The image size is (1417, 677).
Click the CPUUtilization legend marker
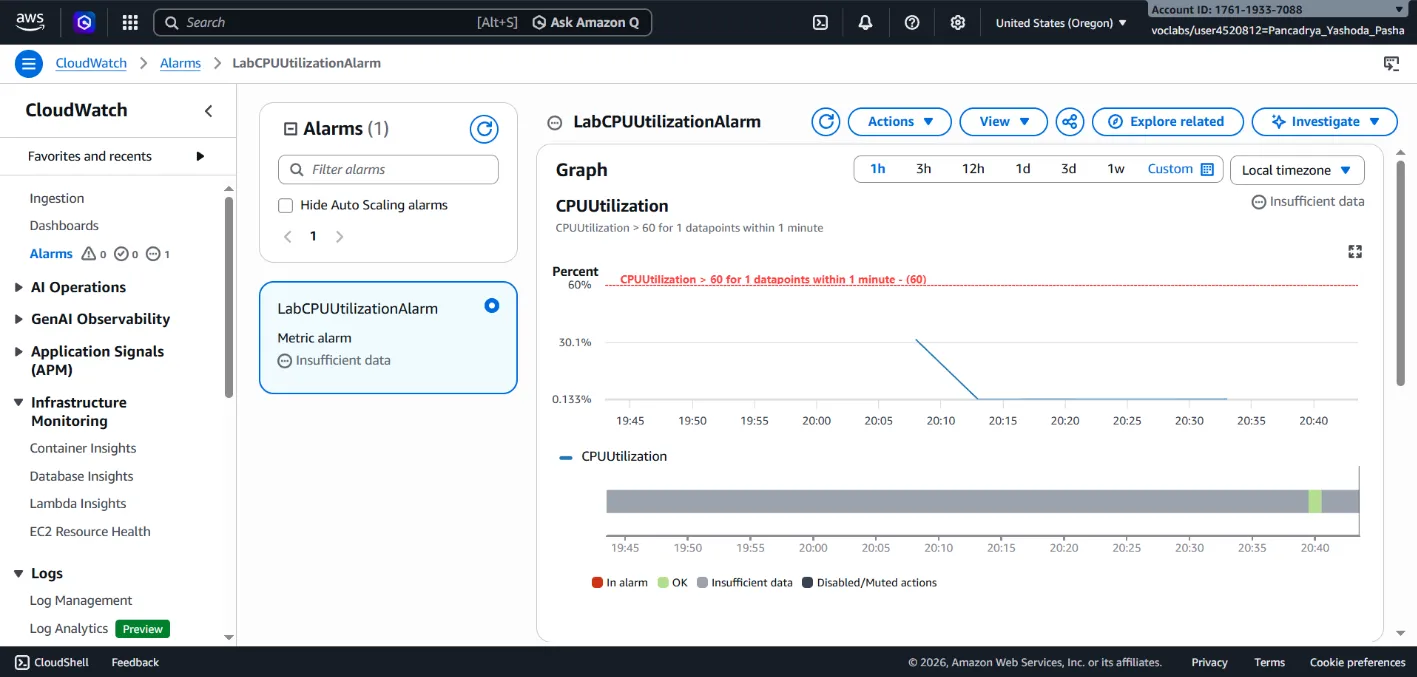566,457
